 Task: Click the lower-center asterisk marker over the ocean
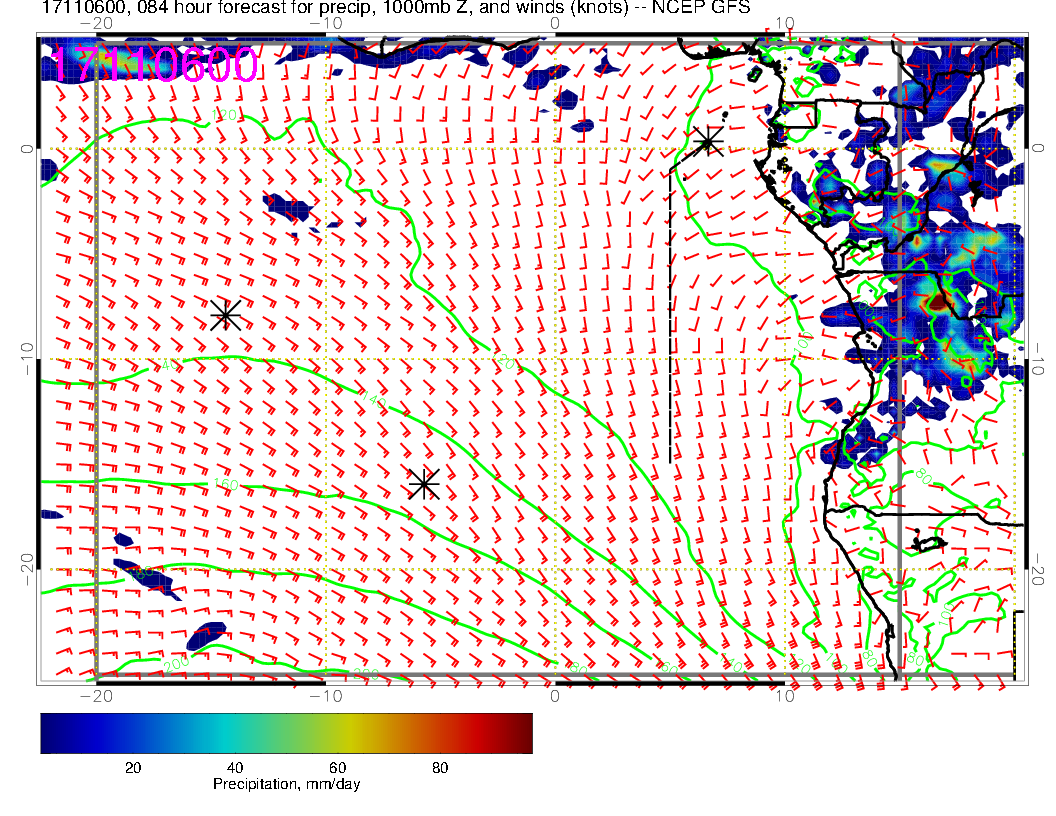click(424, 483)
